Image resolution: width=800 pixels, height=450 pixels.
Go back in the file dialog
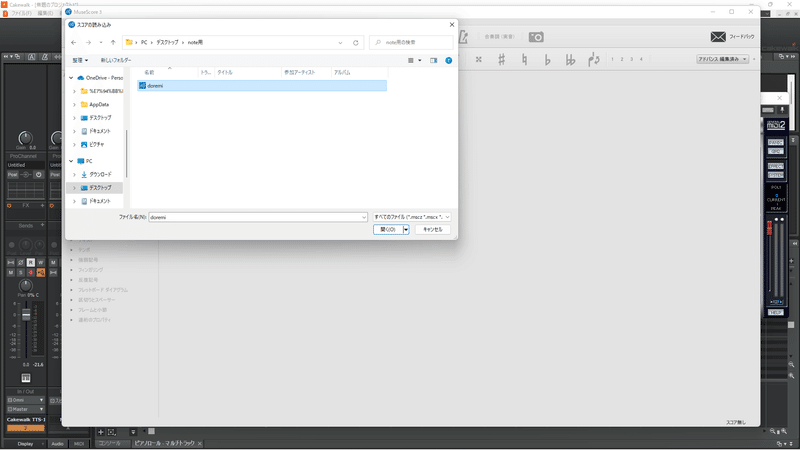74,42
